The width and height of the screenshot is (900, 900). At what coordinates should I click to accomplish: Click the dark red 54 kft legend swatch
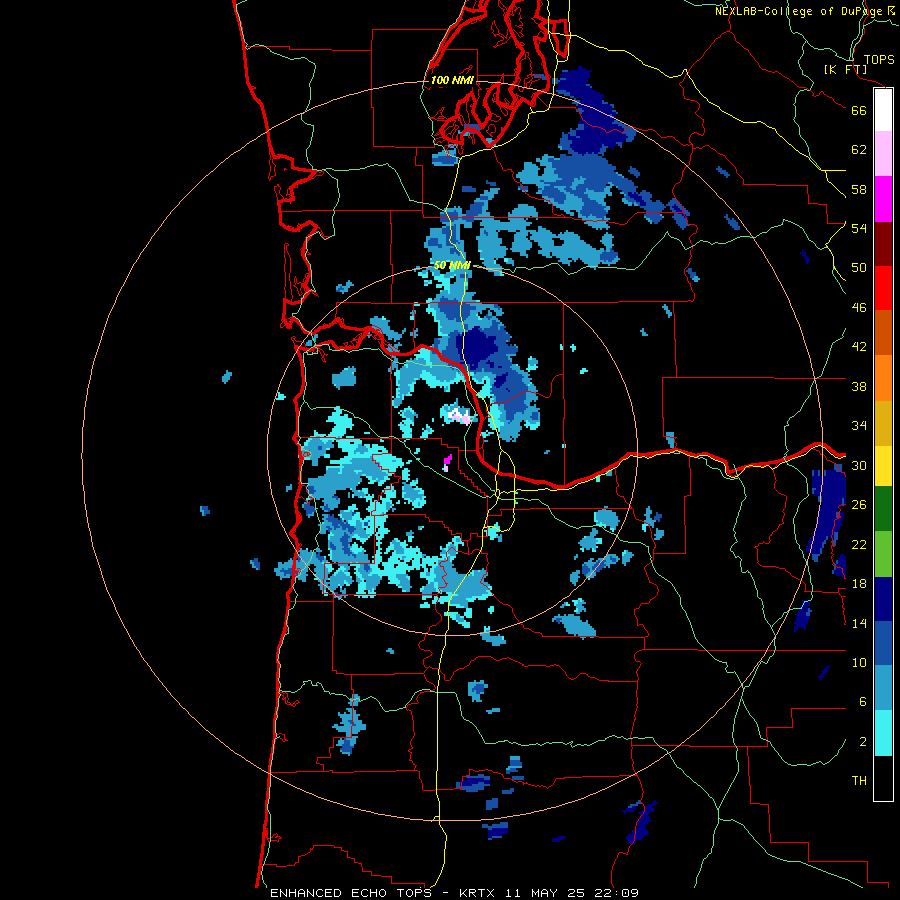coord(883,243)
